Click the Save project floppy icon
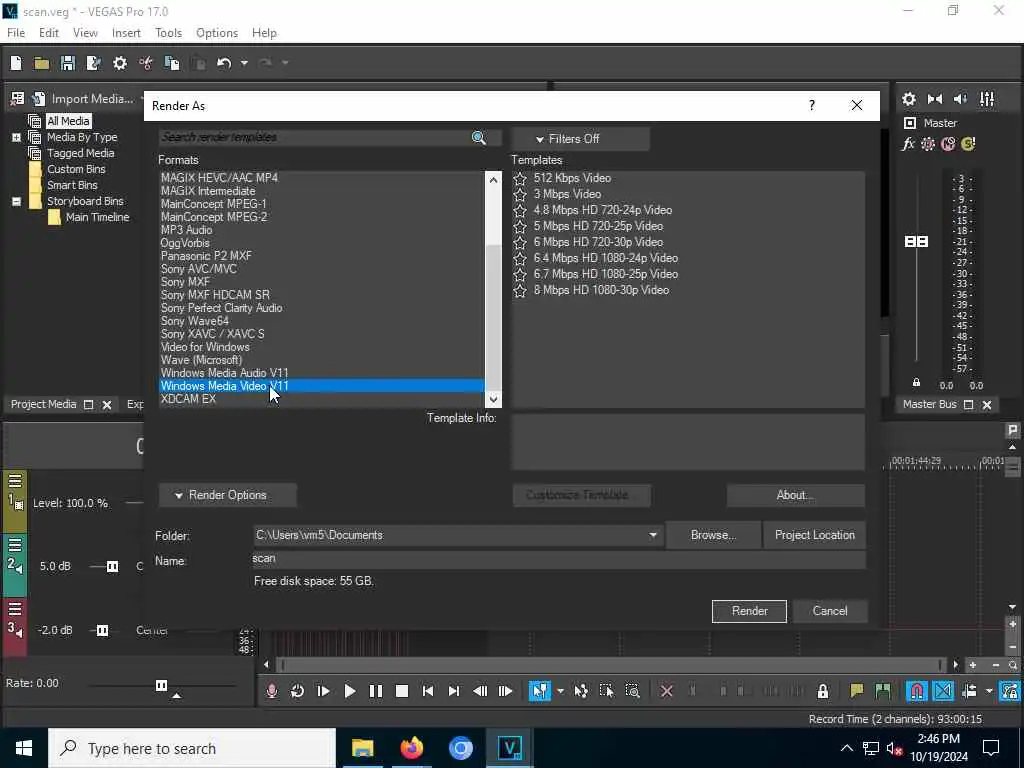 (x=67, y=63)
